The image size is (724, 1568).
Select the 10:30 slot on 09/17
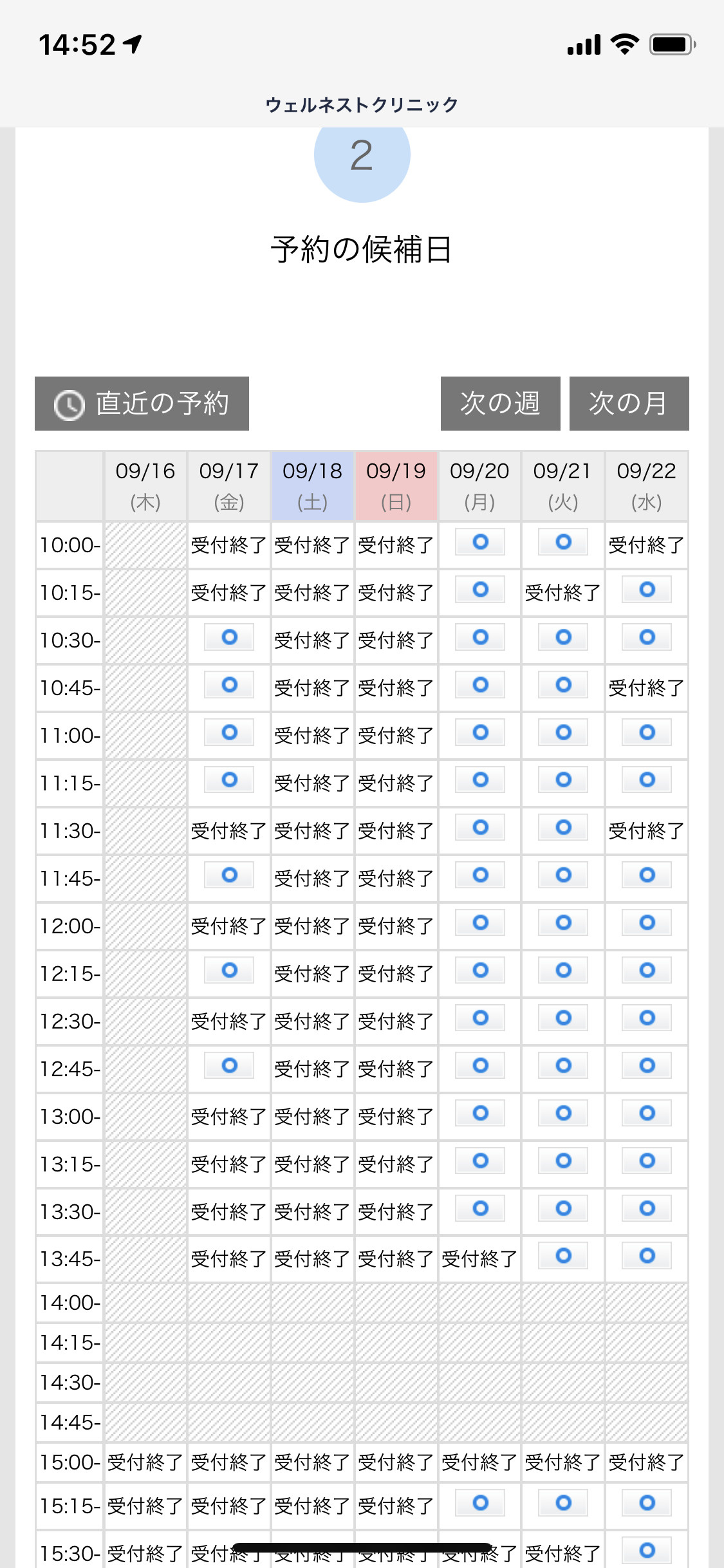(229, 637)
